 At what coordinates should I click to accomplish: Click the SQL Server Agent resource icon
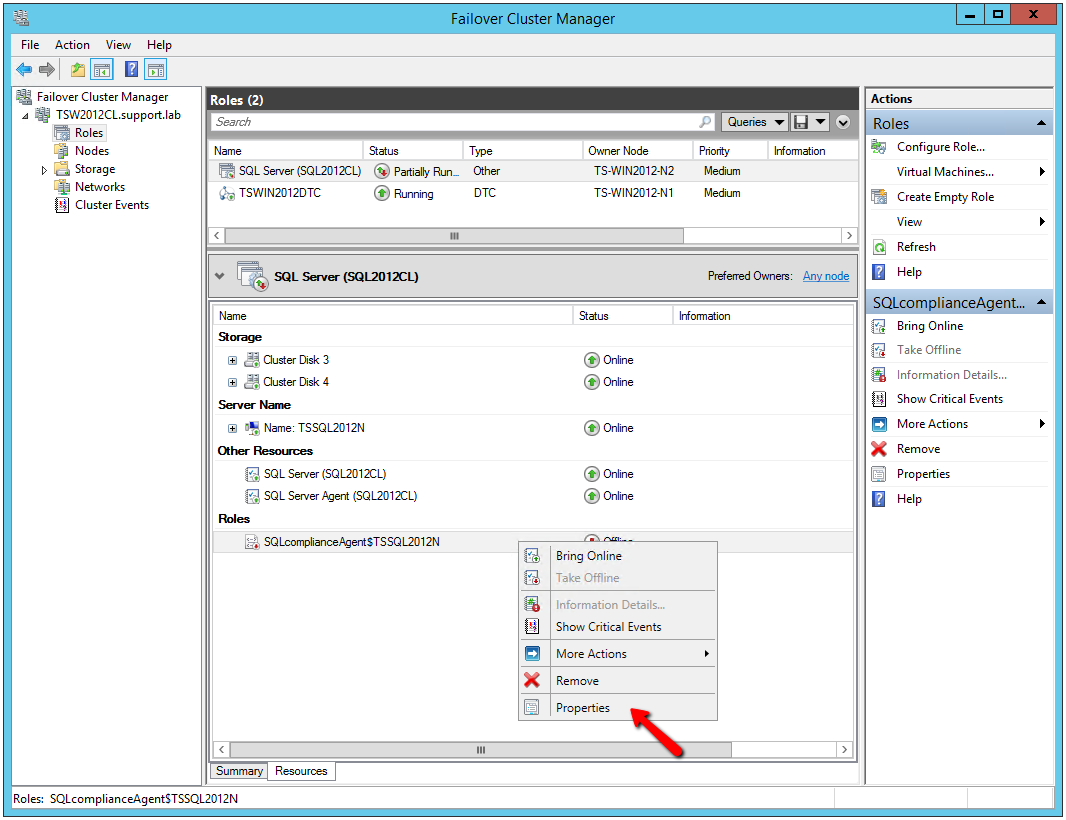coord(252,496)
